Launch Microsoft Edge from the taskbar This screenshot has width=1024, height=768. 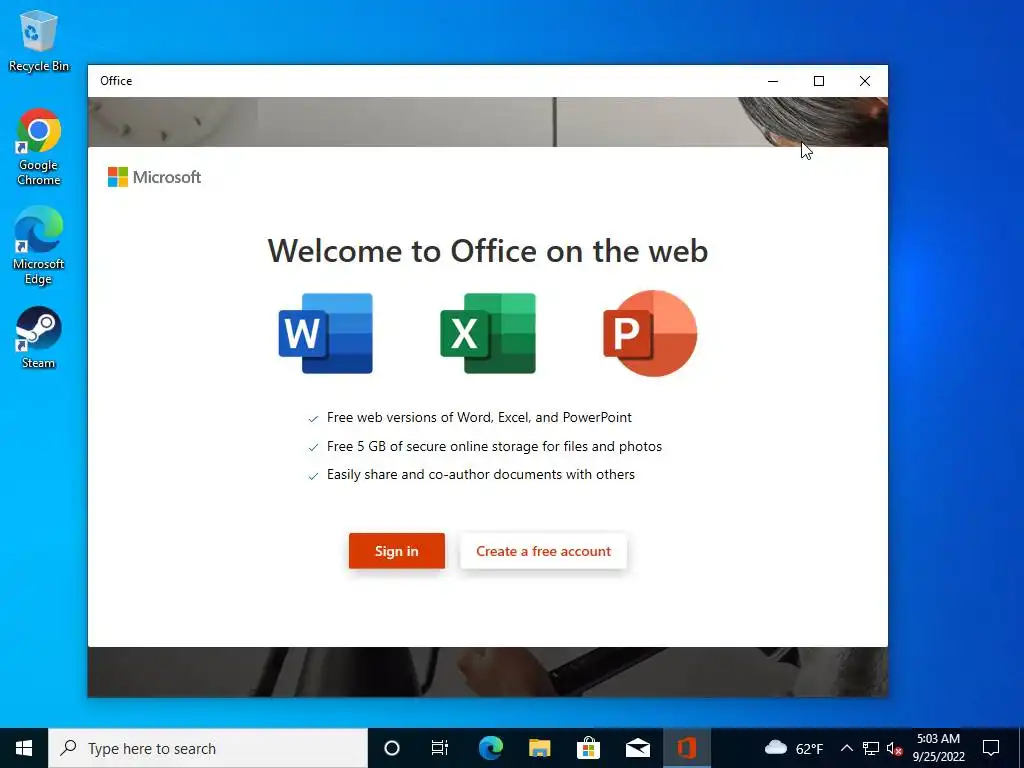point(490,748)
